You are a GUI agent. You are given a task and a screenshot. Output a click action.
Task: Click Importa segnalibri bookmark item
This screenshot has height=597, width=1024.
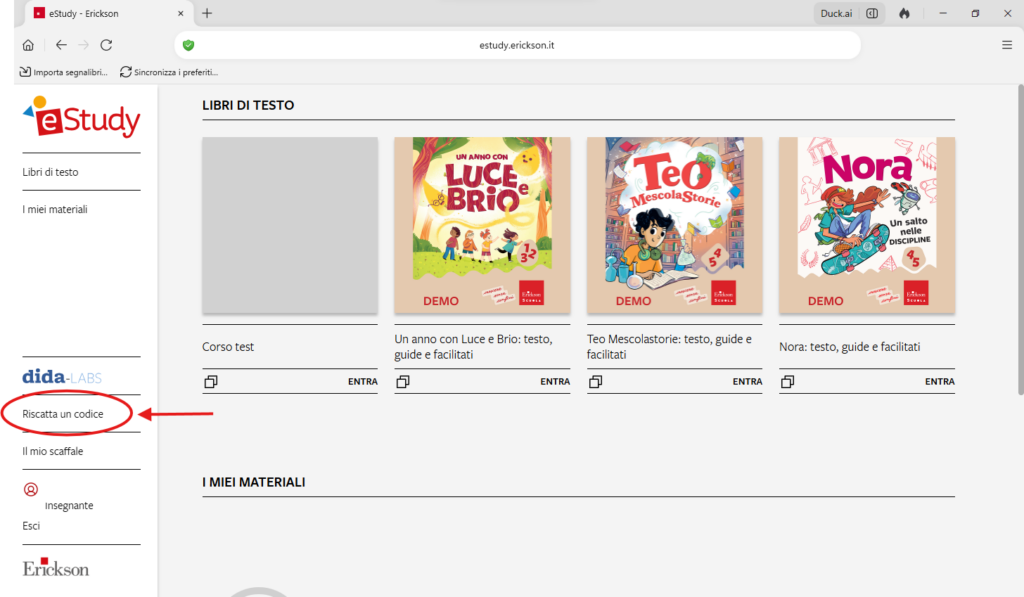point(63,72)
